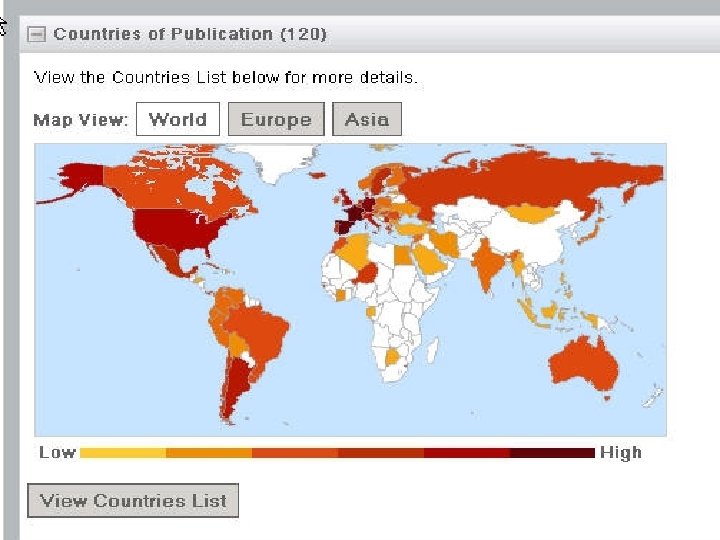The height and width of the screenshot is (540, 720).
Task: Click the High legend label
Action: click(x=621, y=453)
